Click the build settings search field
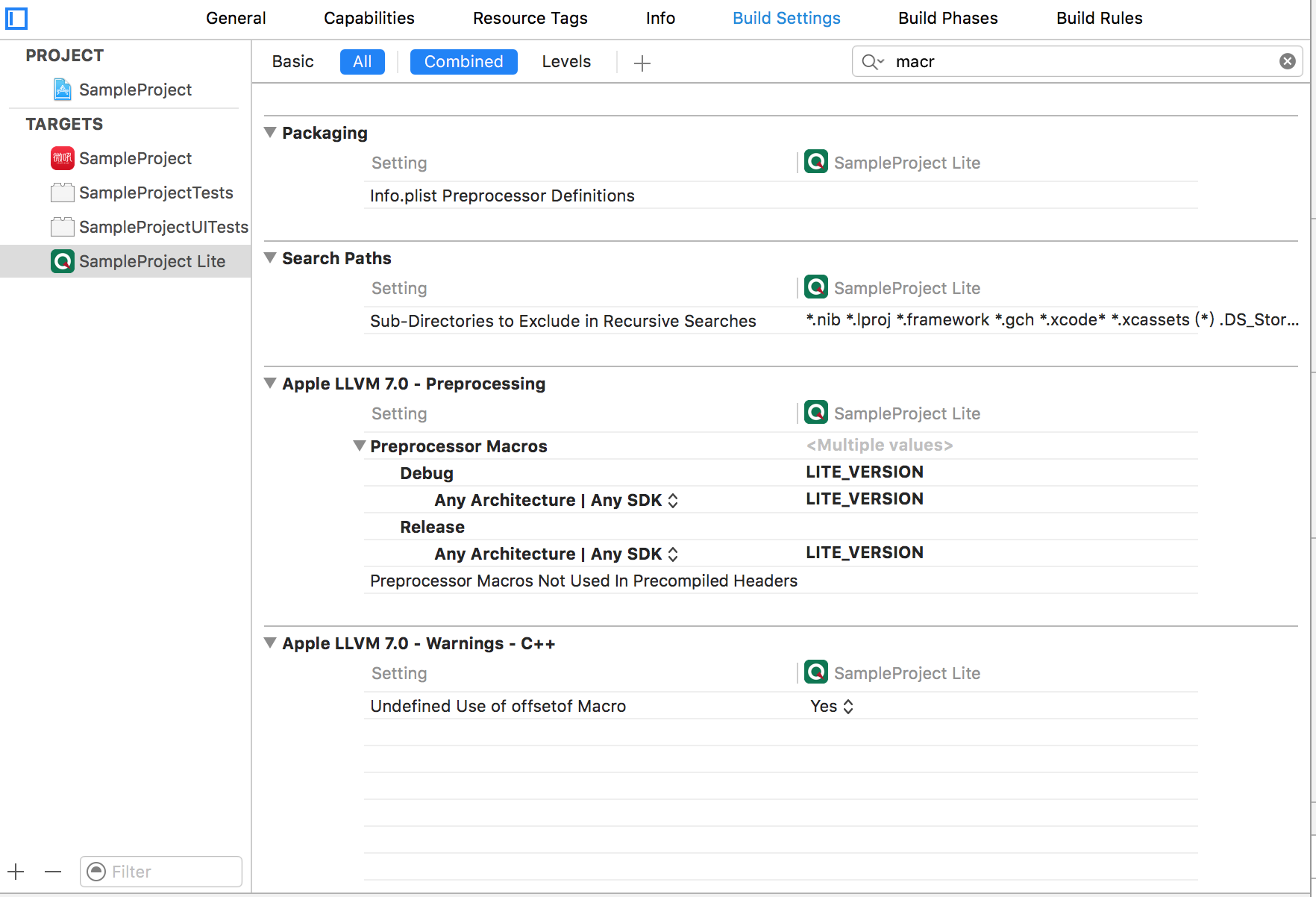Image resolution: width=1316 pixels, height=897 pixels. (x=1077, y=61)
